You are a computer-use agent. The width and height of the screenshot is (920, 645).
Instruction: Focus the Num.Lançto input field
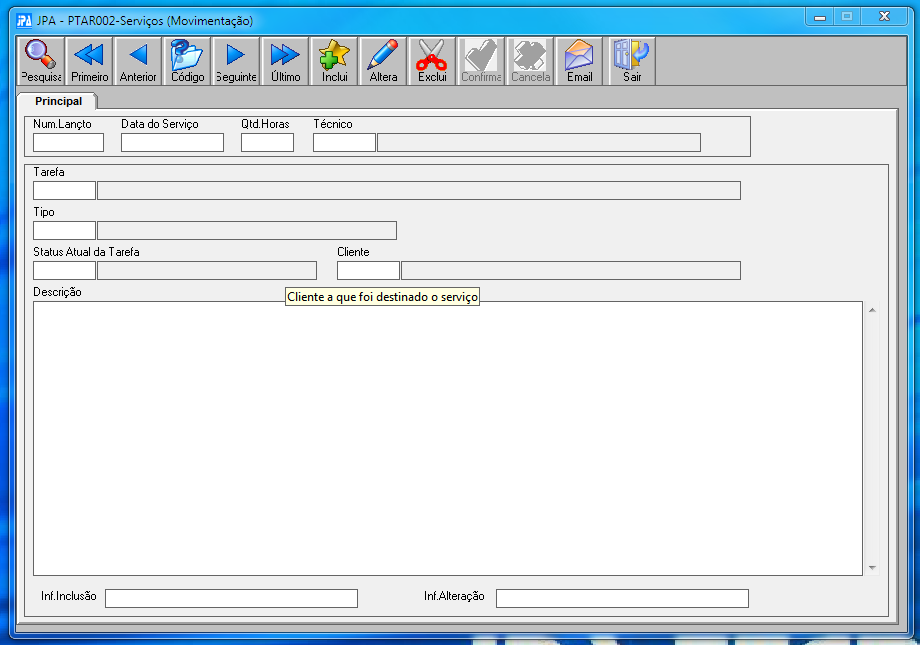pos(69,143)
